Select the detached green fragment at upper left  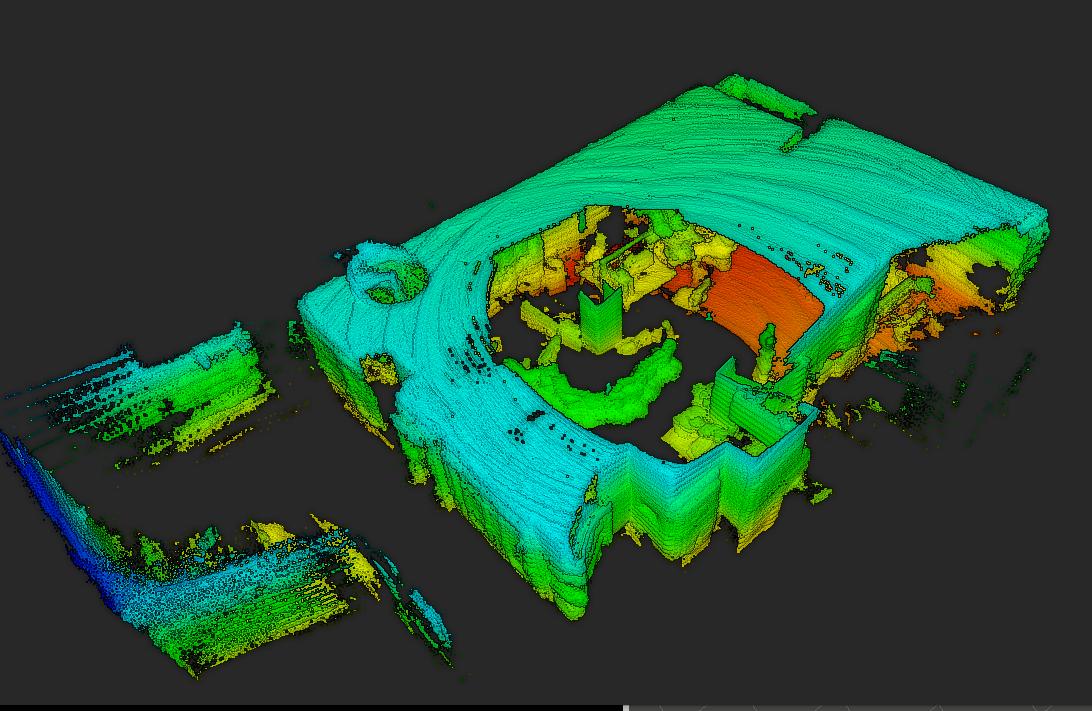(200, 380)
